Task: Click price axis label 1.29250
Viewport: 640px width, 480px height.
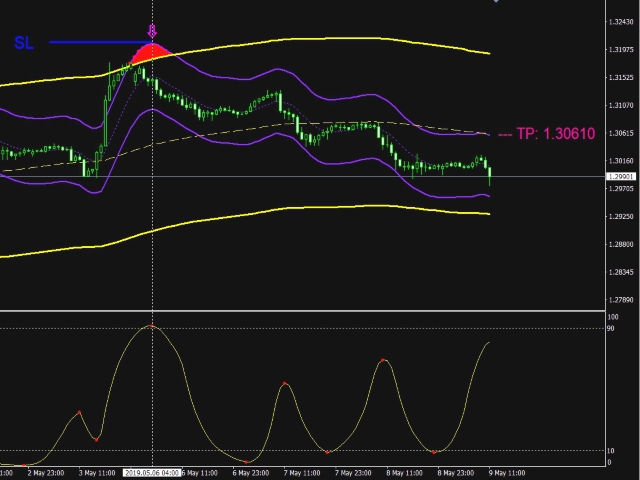Action: pos(621,216)
